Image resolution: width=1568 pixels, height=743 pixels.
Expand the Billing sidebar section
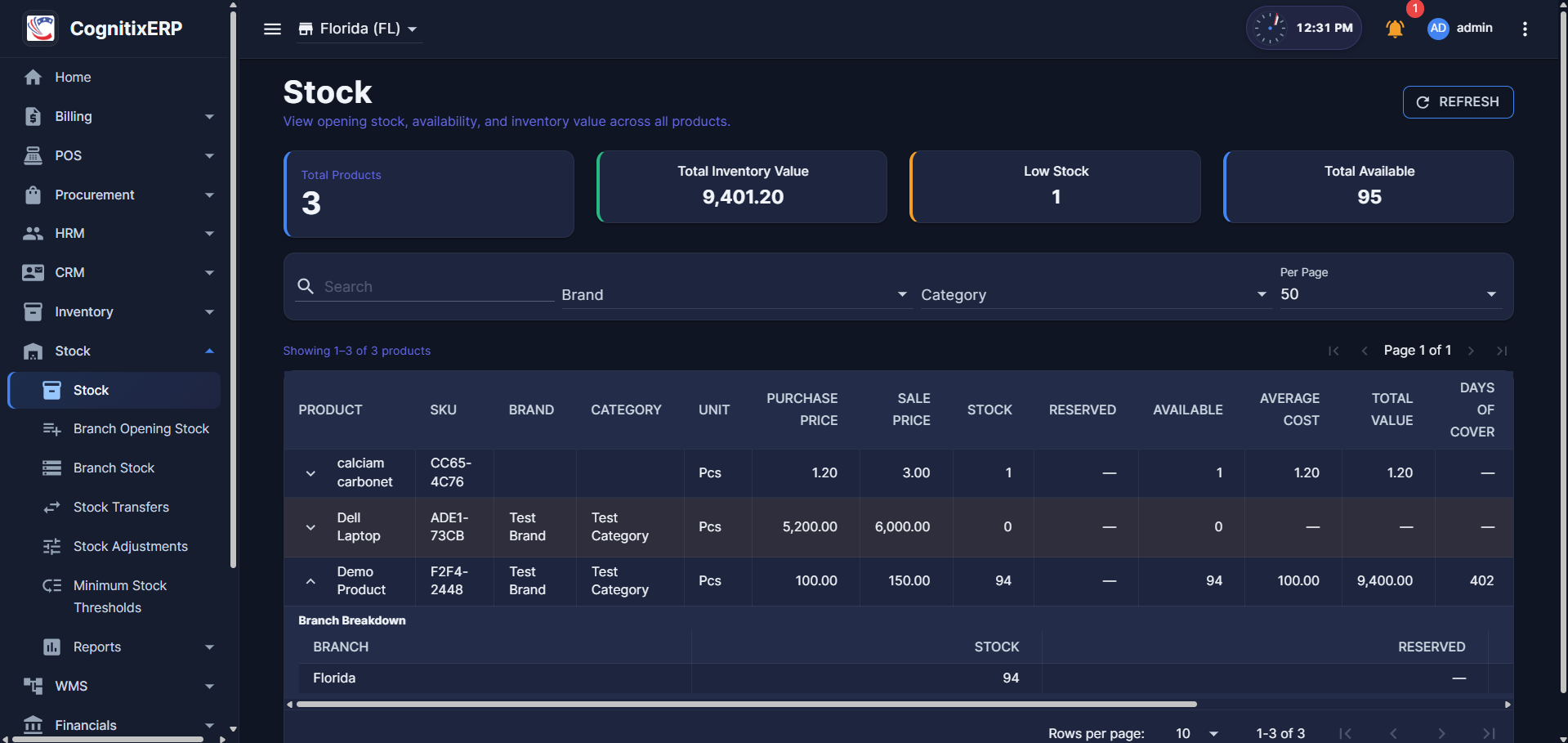click(x=209, y=116)
